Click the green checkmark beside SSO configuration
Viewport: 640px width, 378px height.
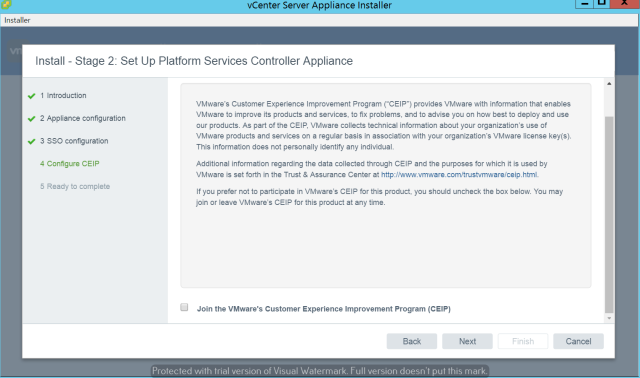pos(31,141)
